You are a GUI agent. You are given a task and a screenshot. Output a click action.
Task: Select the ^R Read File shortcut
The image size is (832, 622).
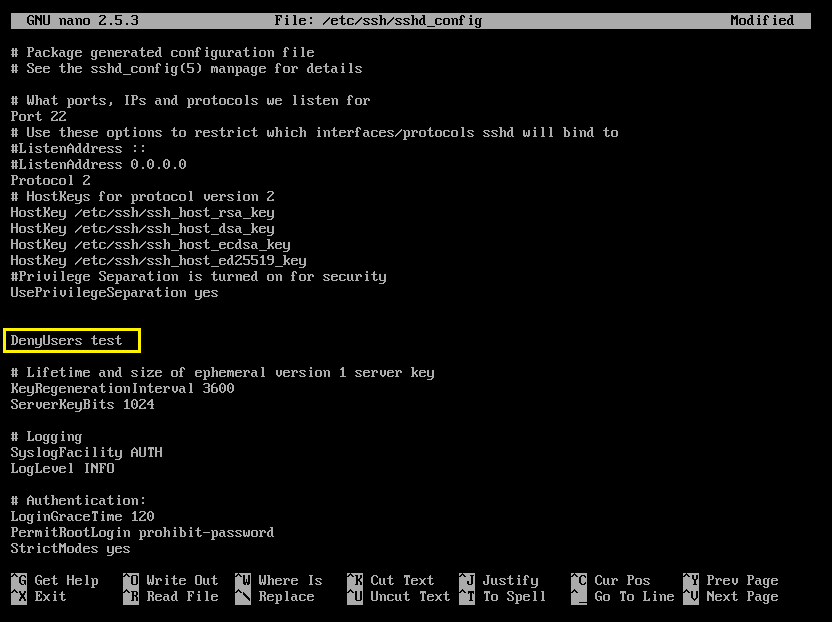(170, 596)
